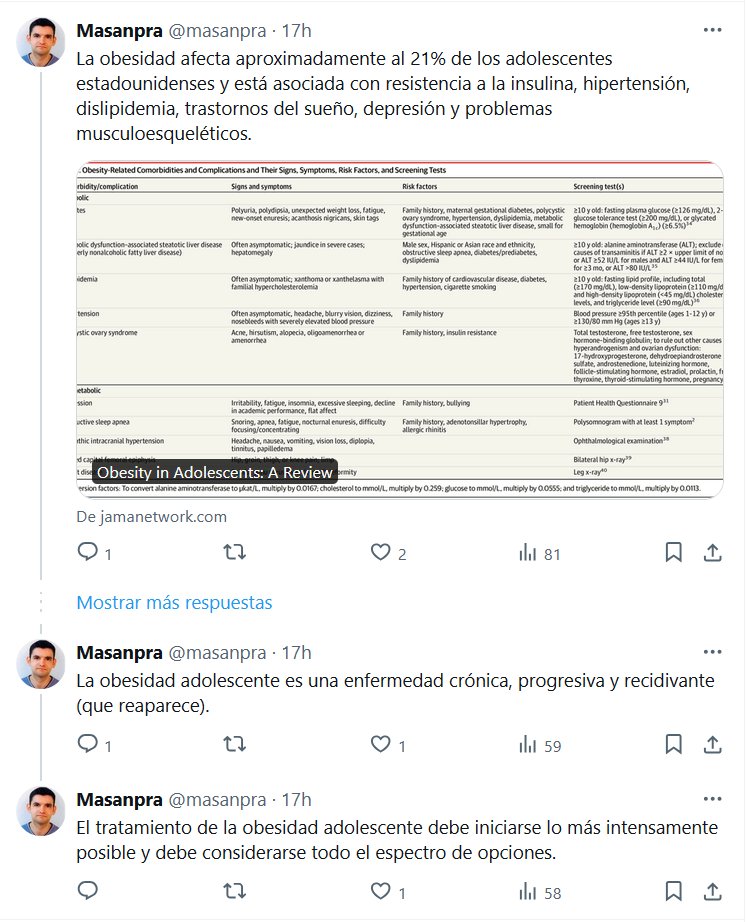Show more replies via 'Mostrar más respuestas'

pyautogui.click(x=174, y=602)
